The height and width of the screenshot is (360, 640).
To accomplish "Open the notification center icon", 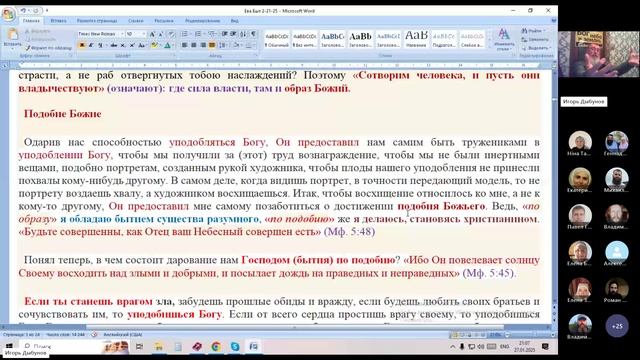I will click(x=545, y=347).
